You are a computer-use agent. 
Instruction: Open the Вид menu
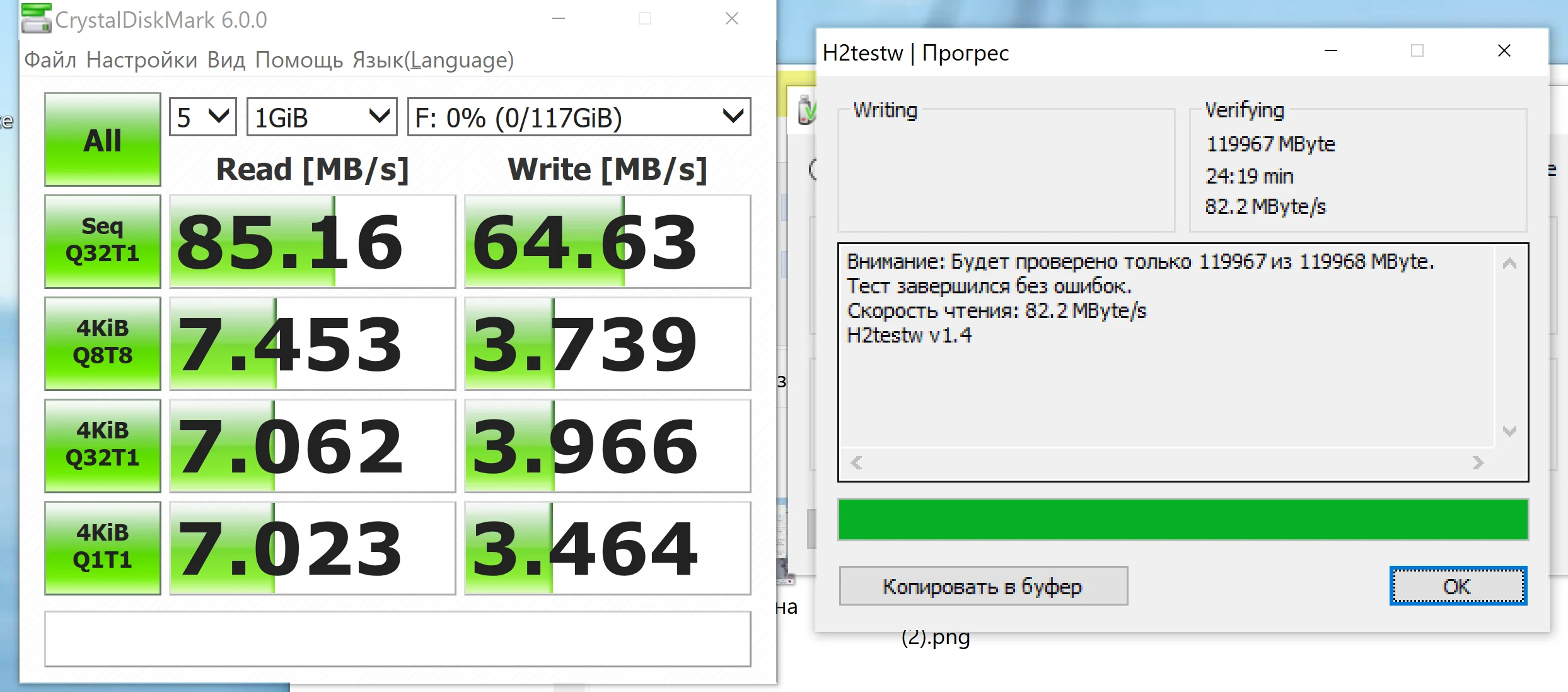[x=226, y=60]
